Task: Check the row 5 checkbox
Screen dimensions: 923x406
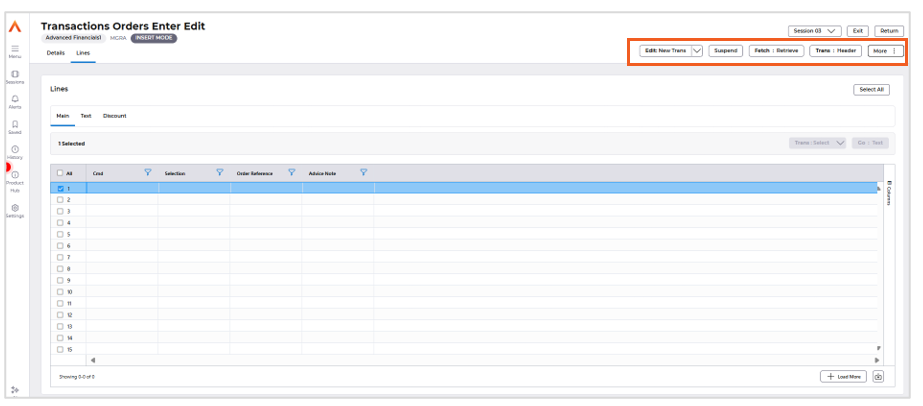Action: 60,234
